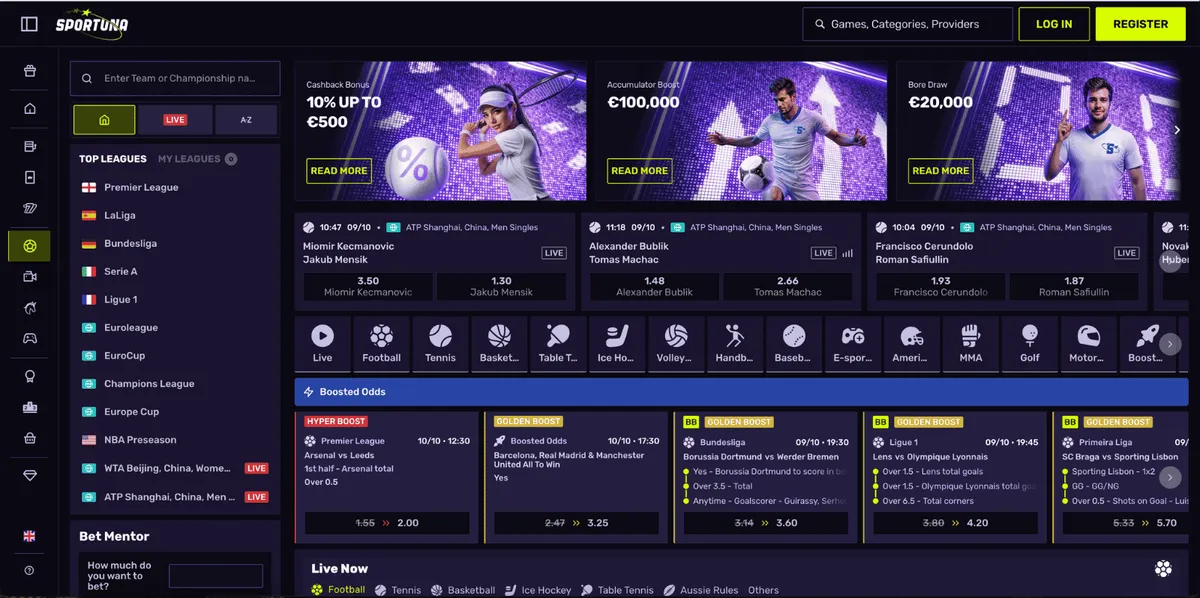The image size is (1200, 598).
Task: Select the Handball sport icon tile
Action: click(x=735, y=344)
